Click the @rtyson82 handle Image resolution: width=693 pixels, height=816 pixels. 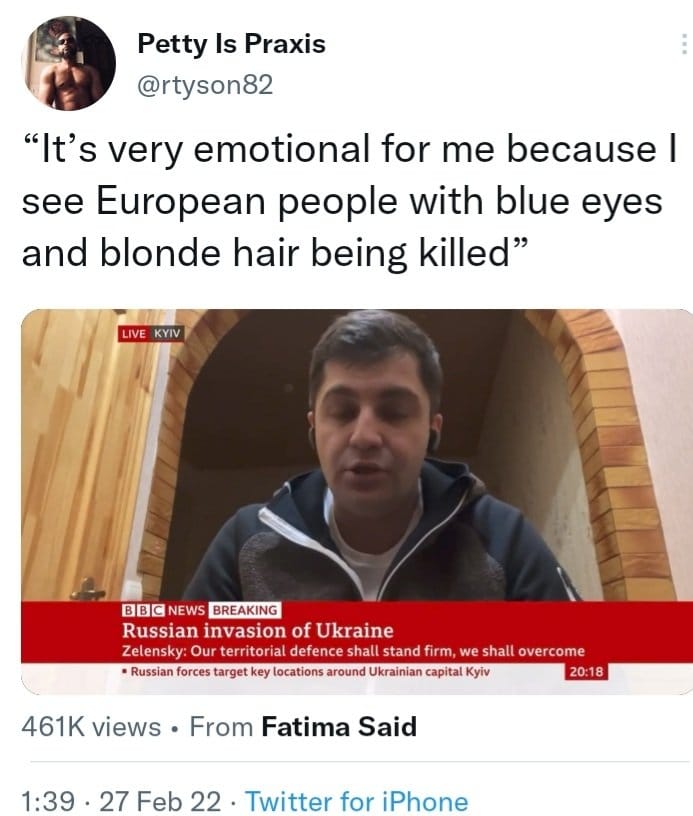[205, 84]
